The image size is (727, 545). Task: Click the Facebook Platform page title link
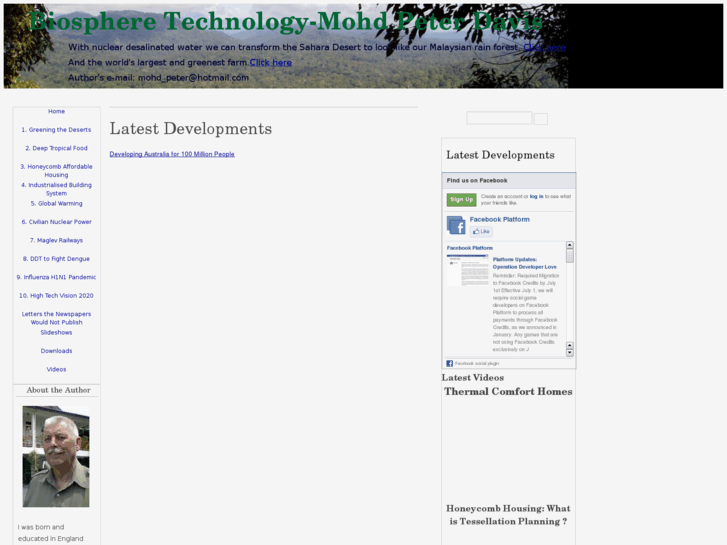(499, 219)
